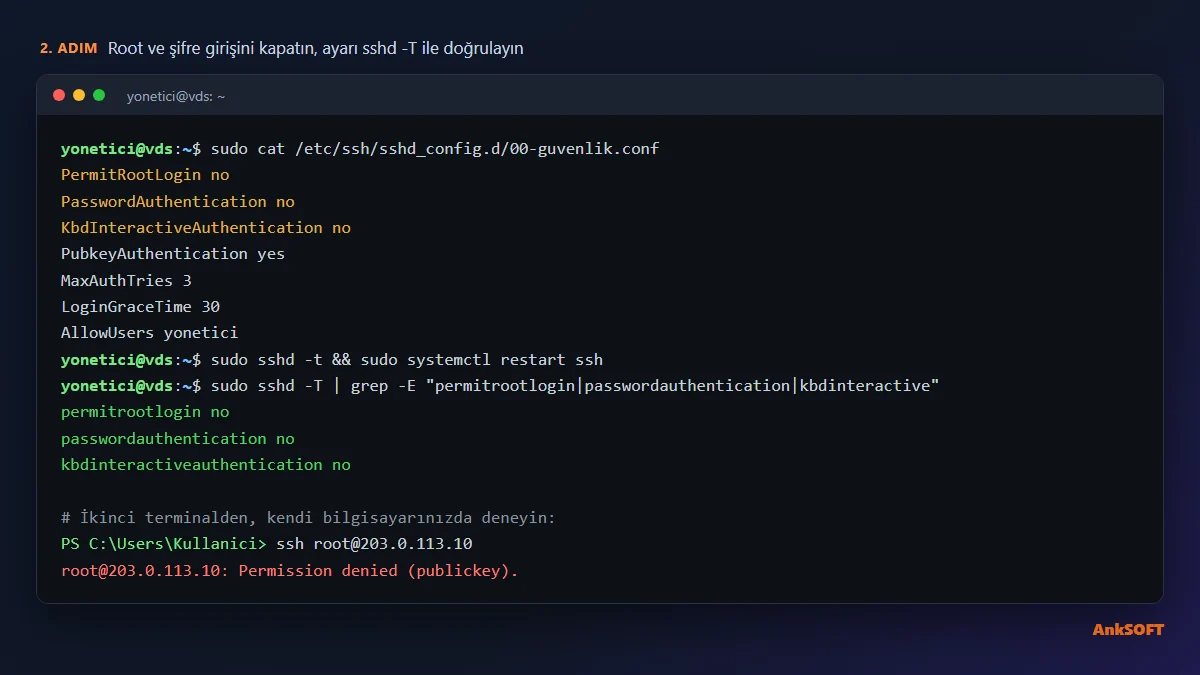Click the 'PermitRootLogin no' config line

(145, 175)
